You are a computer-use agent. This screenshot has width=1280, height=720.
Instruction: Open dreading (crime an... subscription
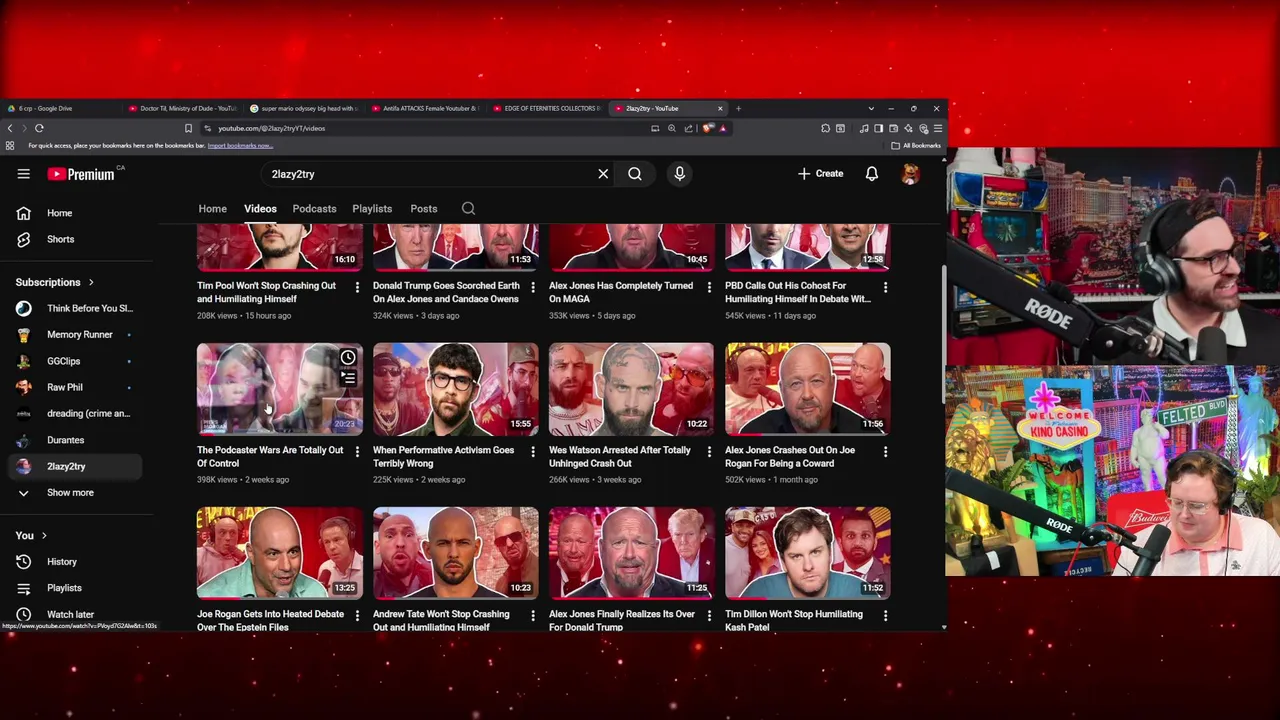point(75,414)
